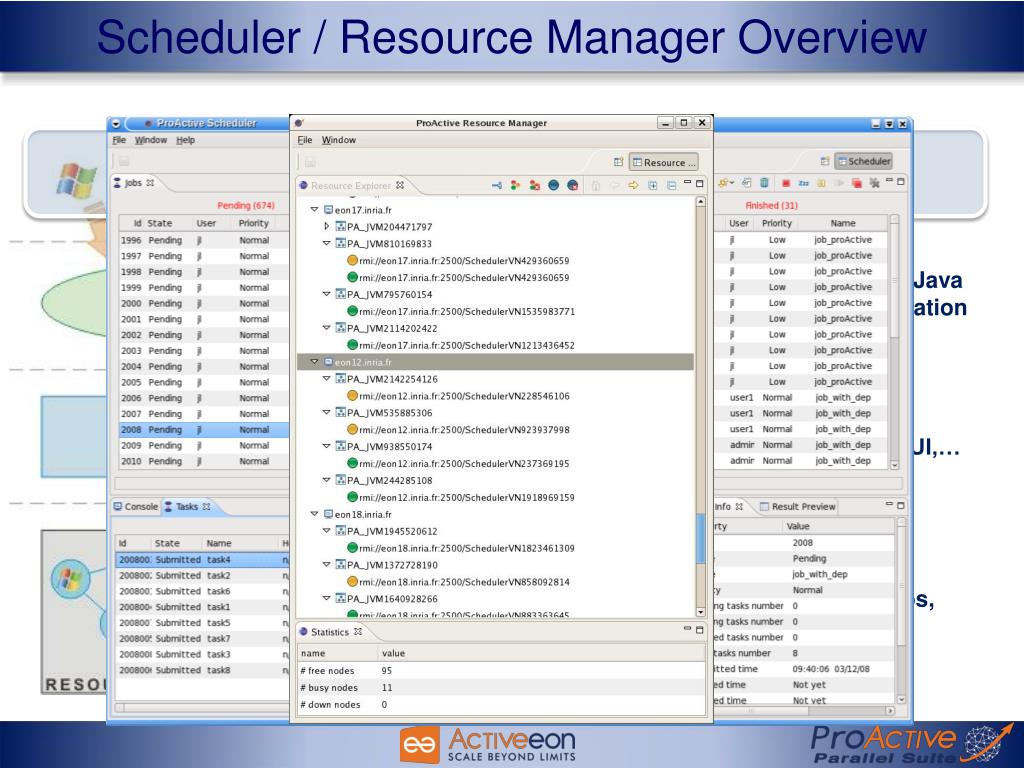Collapse the eon18.inria.fr tree node
Image resolution: width=1024 pixels, height=768 pixels.
[x=314, y=514]
